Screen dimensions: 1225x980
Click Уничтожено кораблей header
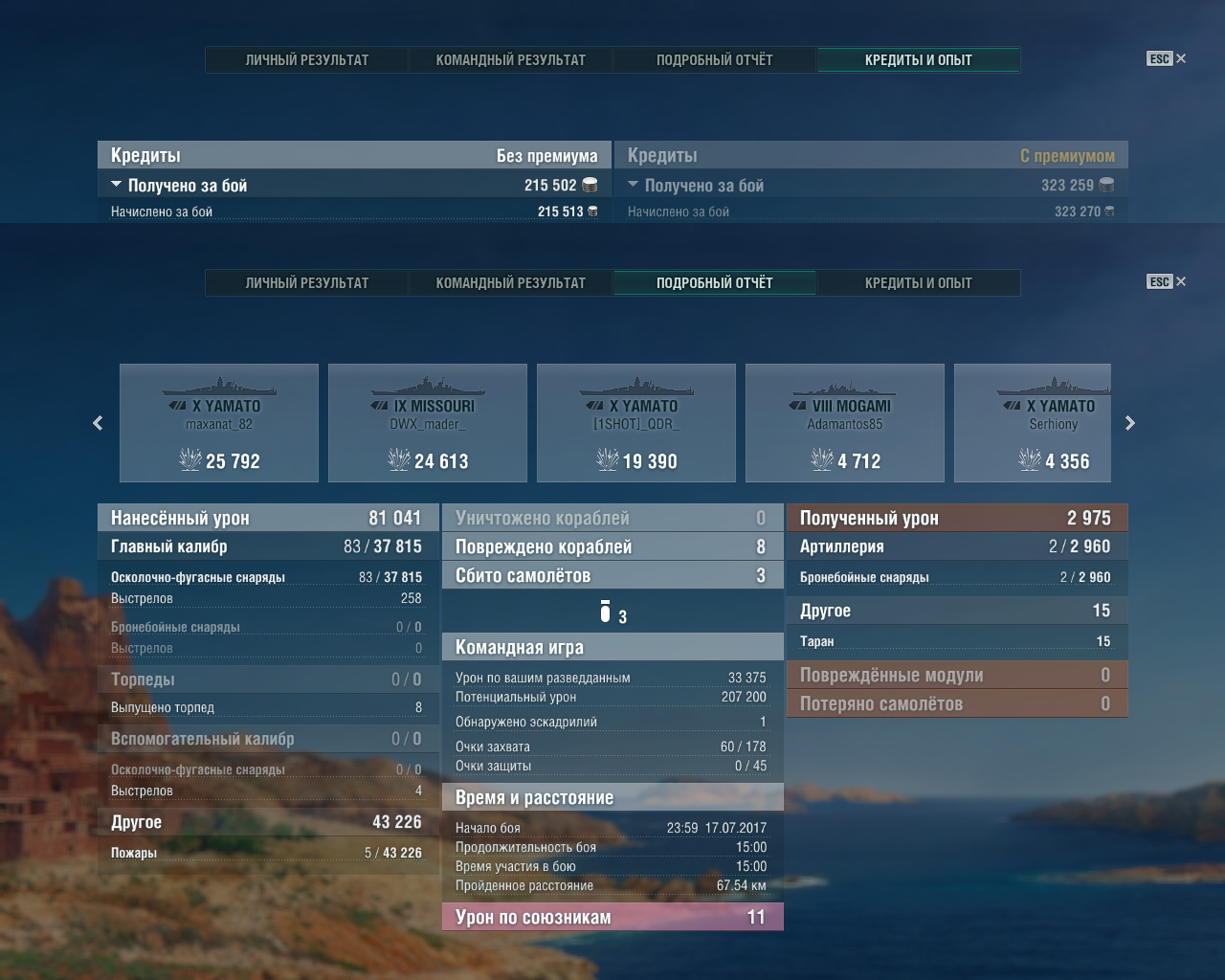click(x=612, y=518)
